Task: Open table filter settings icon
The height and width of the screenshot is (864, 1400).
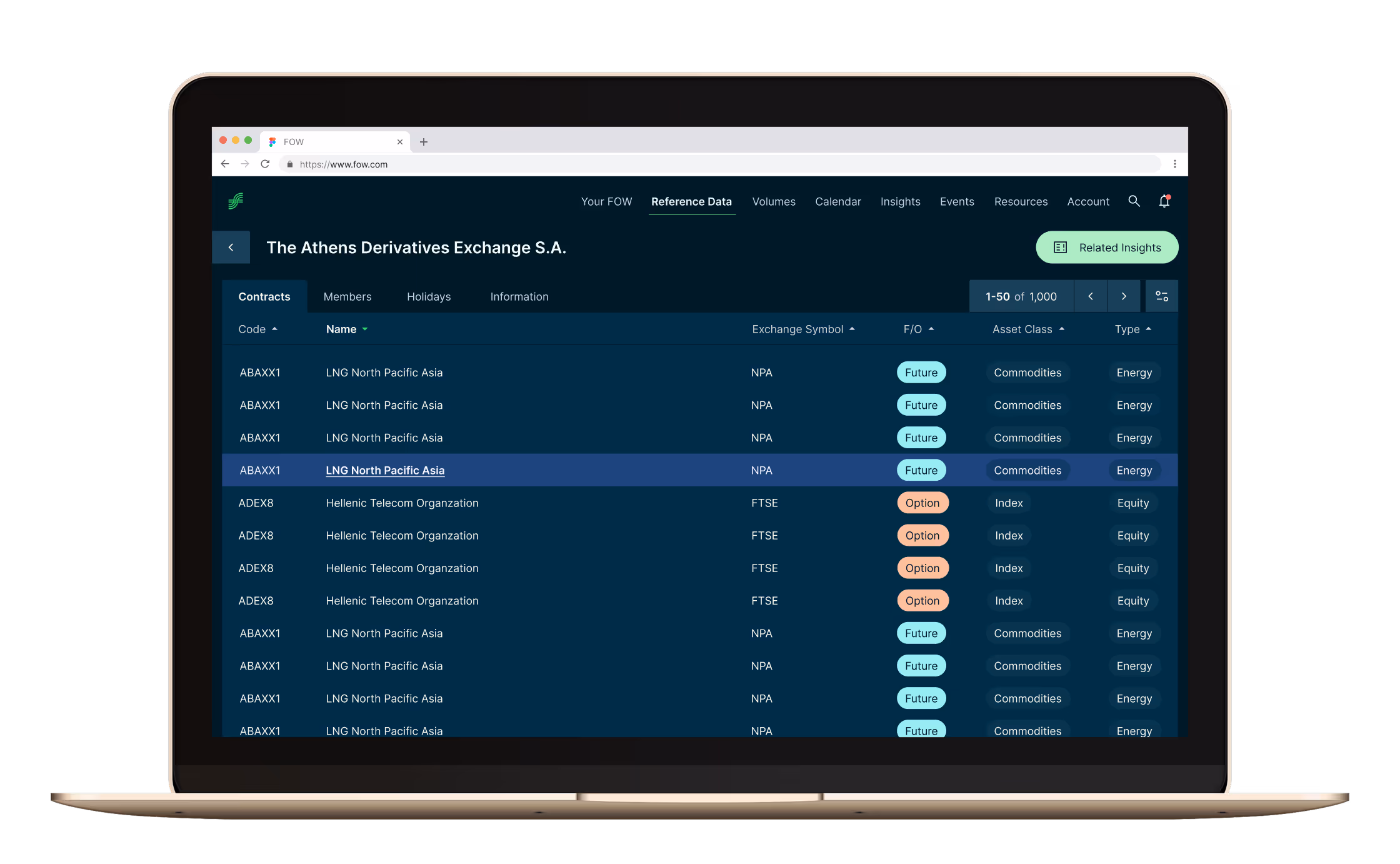Action: (1161, 296)
